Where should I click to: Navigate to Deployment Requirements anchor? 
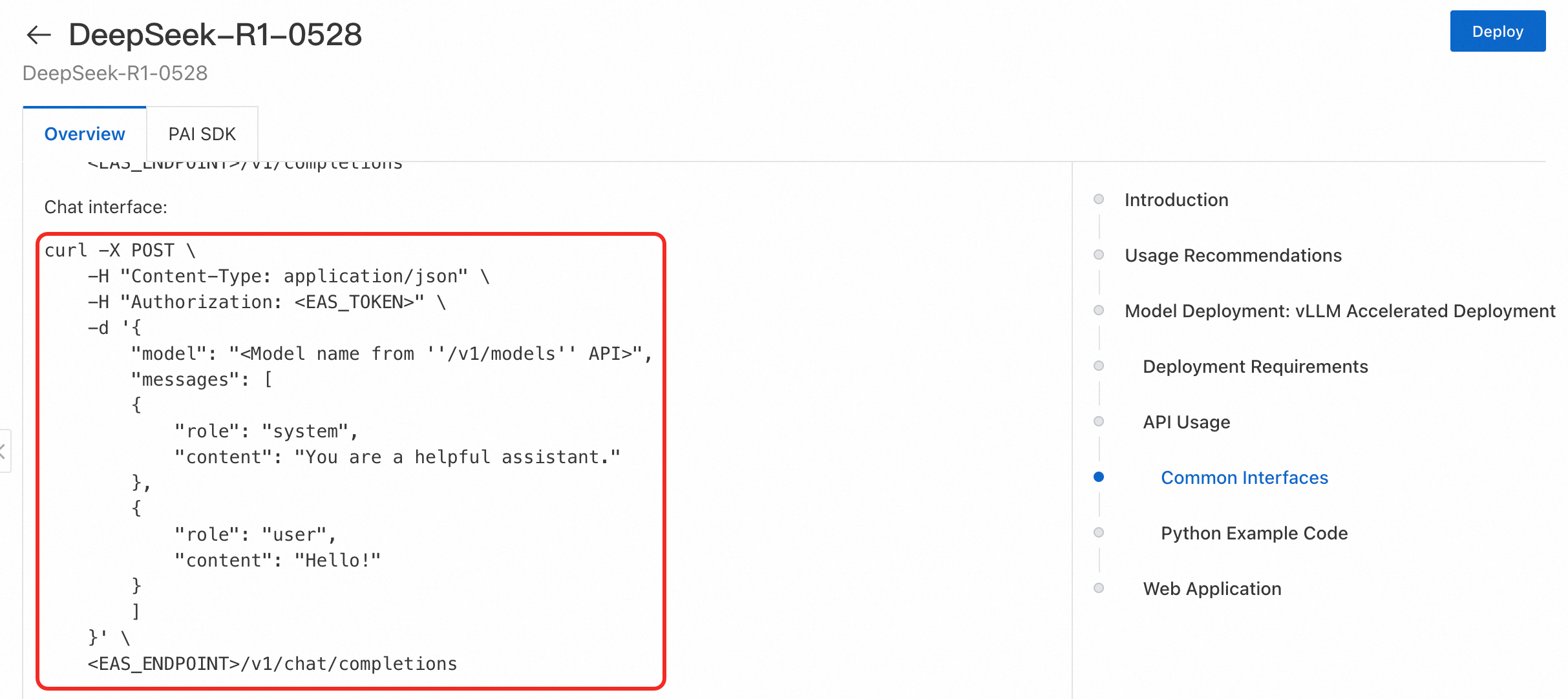[x=1255, y=366]
